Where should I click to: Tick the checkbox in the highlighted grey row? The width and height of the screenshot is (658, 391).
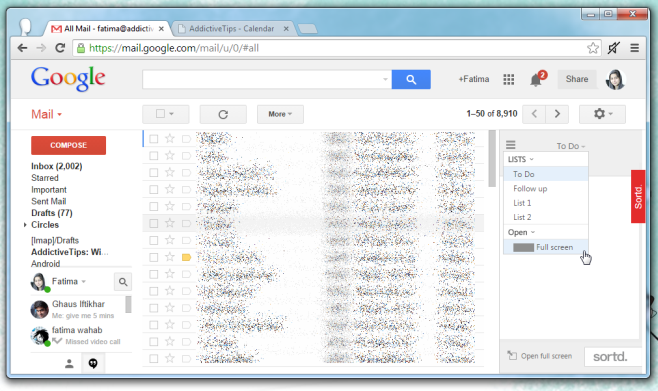tap(154, 223)
